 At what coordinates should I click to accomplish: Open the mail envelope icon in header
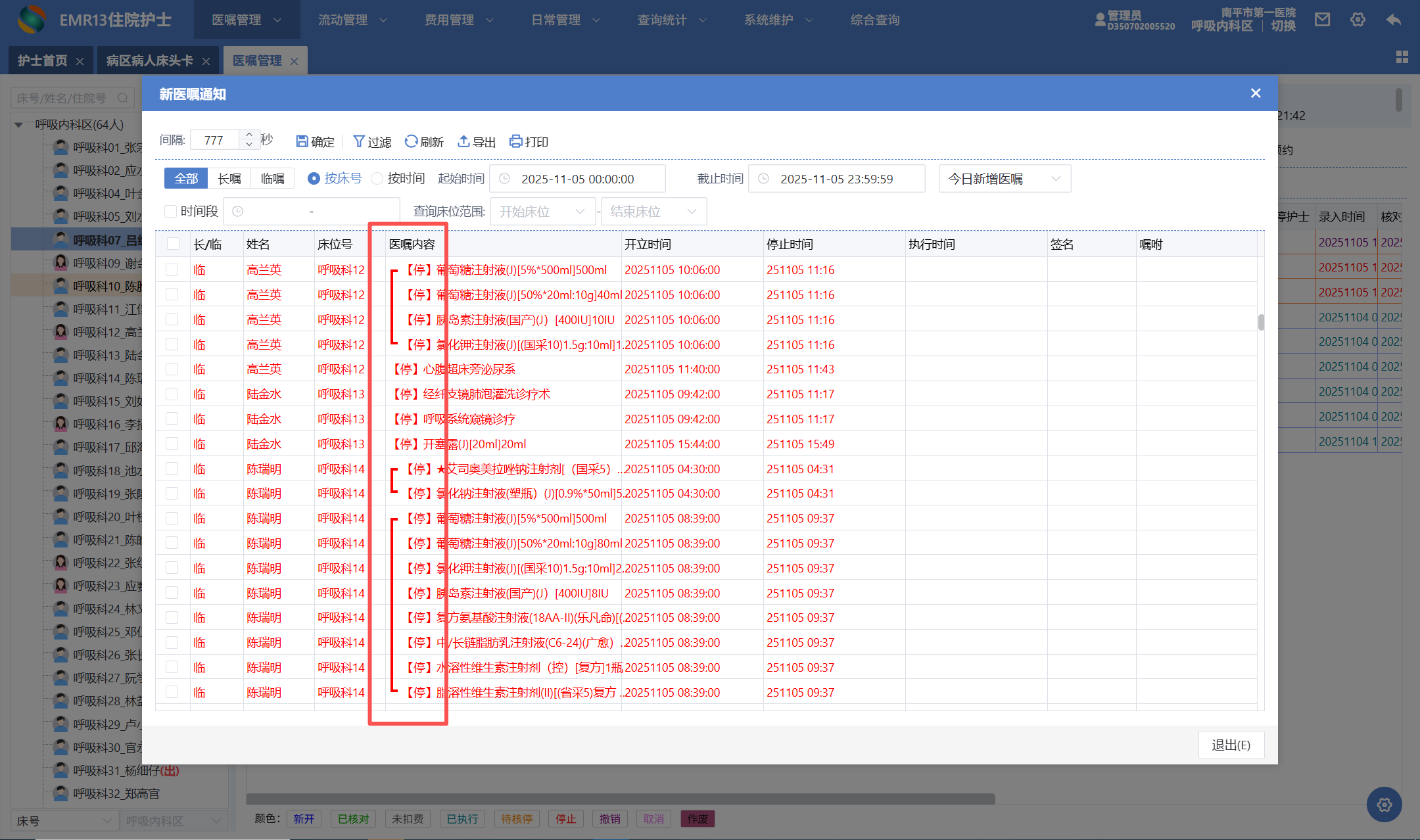pos(1322,20)
